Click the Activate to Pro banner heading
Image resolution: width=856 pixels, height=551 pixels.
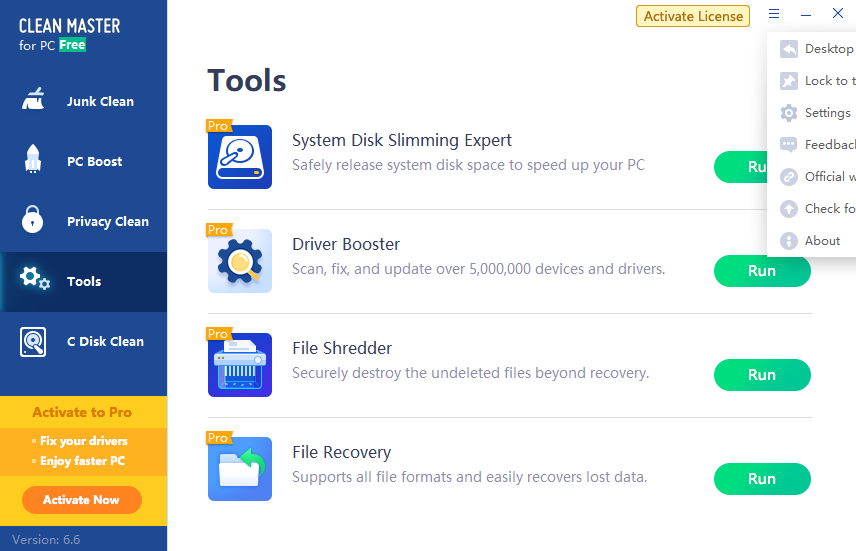82,412
